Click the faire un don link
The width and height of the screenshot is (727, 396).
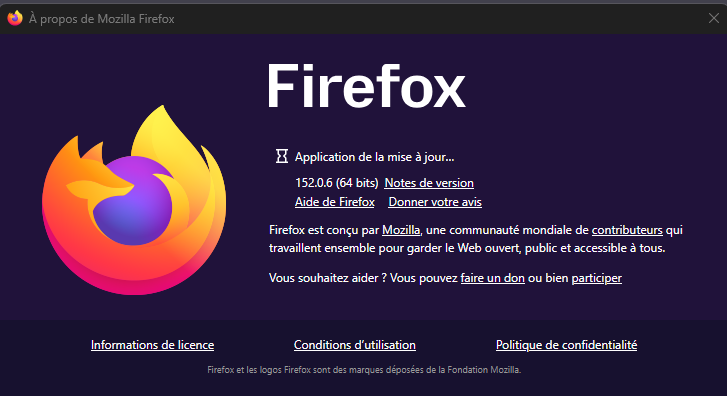pyautogui.click(x=492, y=278)
